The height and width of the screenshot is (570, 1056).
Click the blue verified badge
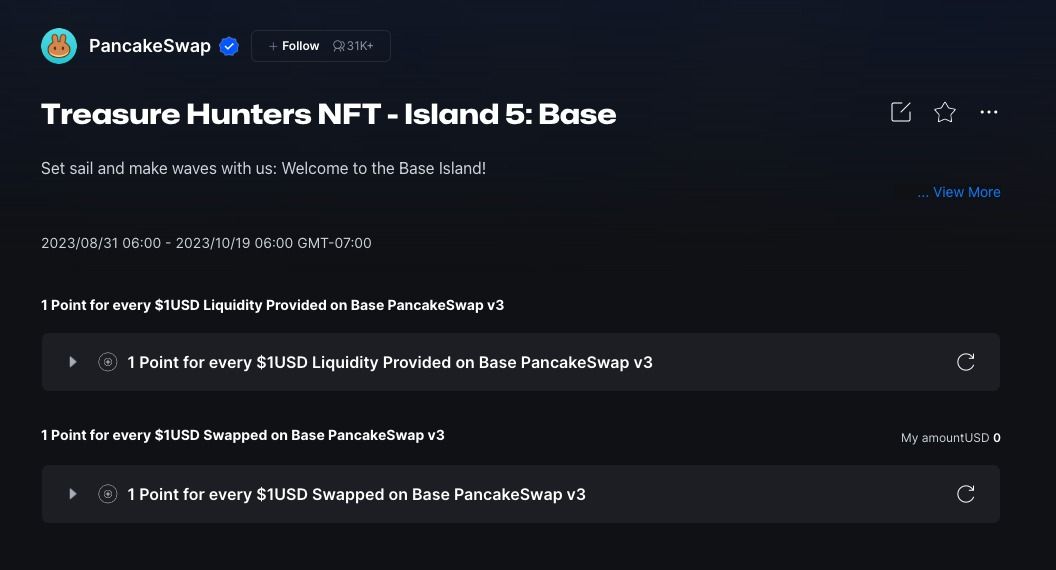(229, 46)
